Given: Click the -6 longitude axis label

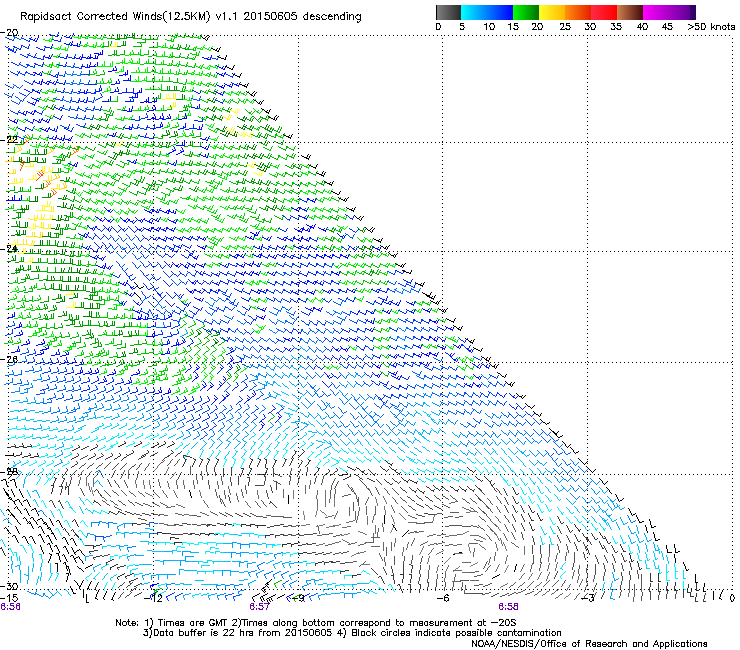Looking at the screenshot, I should point(443,598).
